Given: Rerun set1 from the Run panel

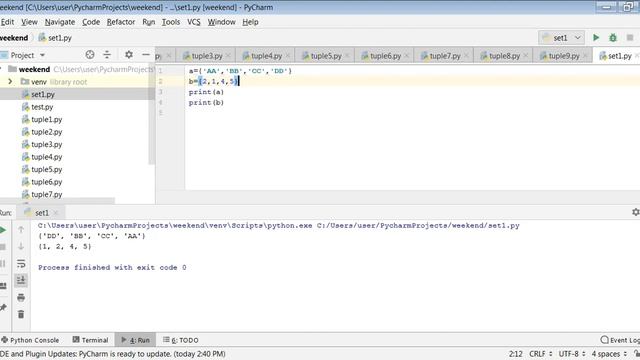Looking at the screenshot, I should pos(3,230).
